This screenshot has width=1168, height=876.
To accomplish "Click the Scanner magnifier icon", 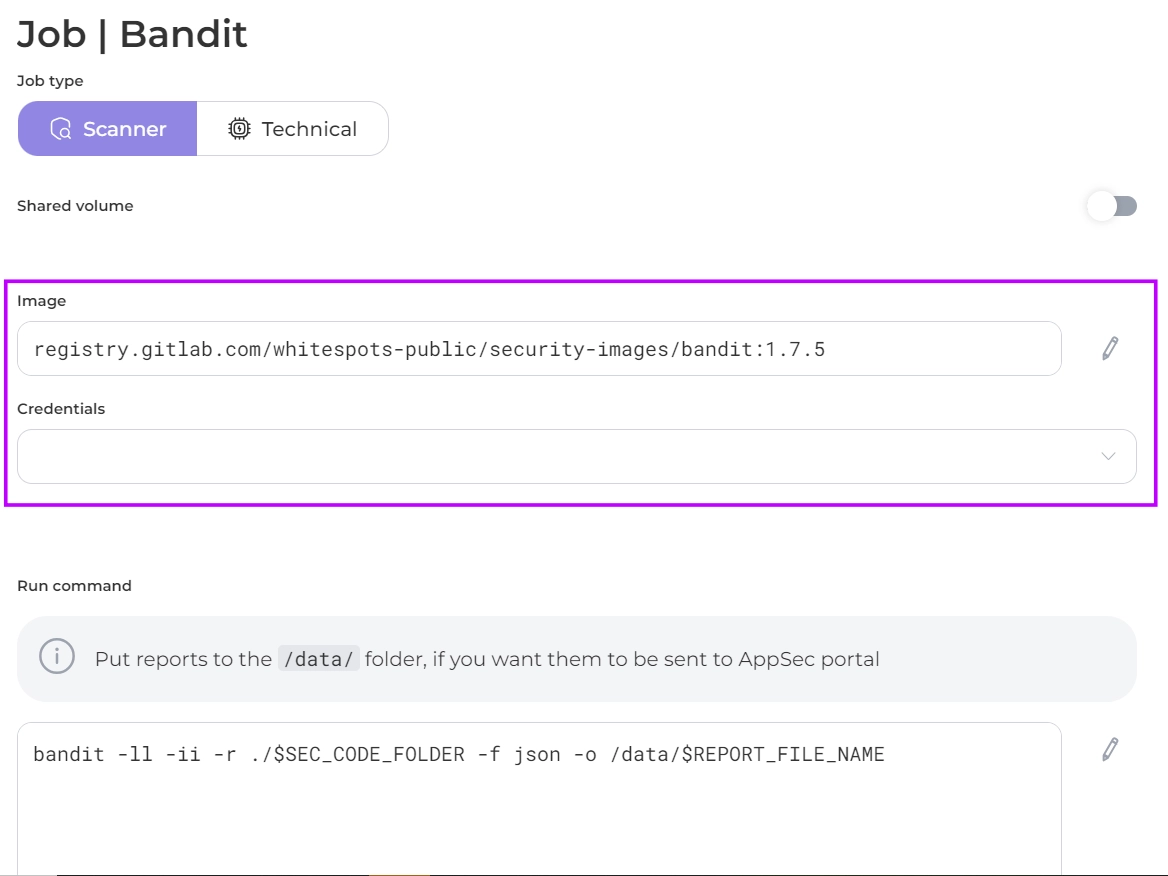I will 61,129.
